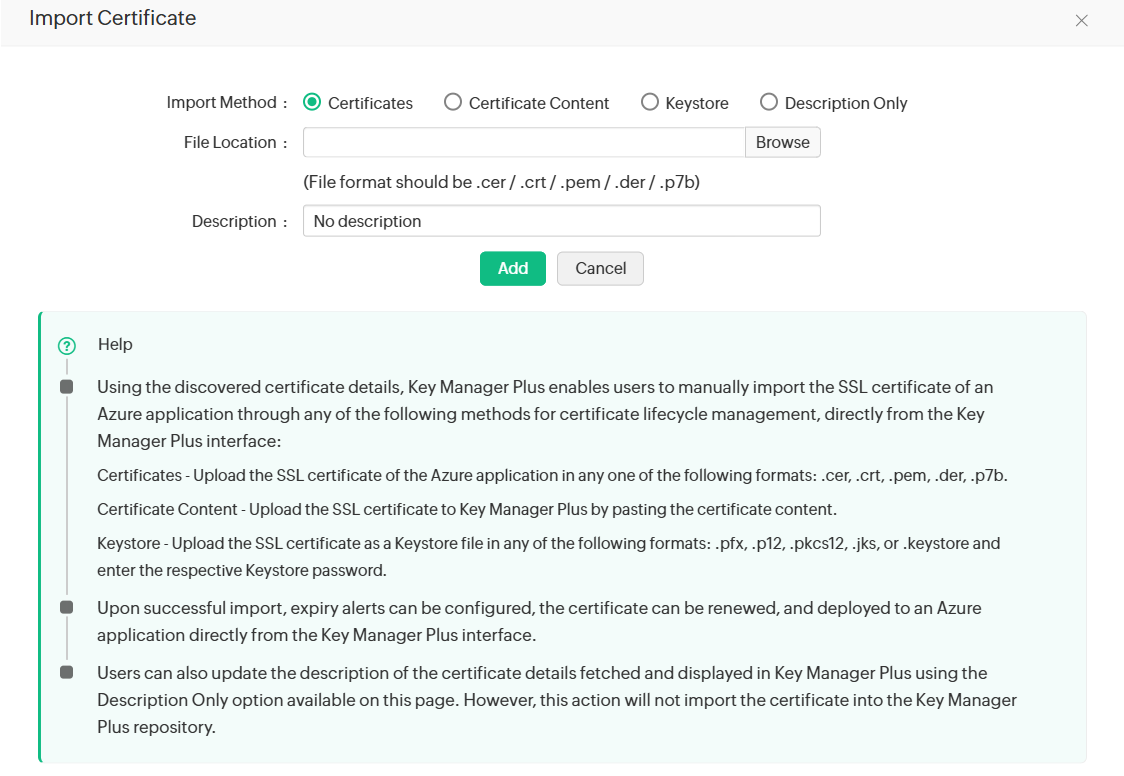Click the "Certificate Content - Upload" help line
1124x776 pixels.
466,510
